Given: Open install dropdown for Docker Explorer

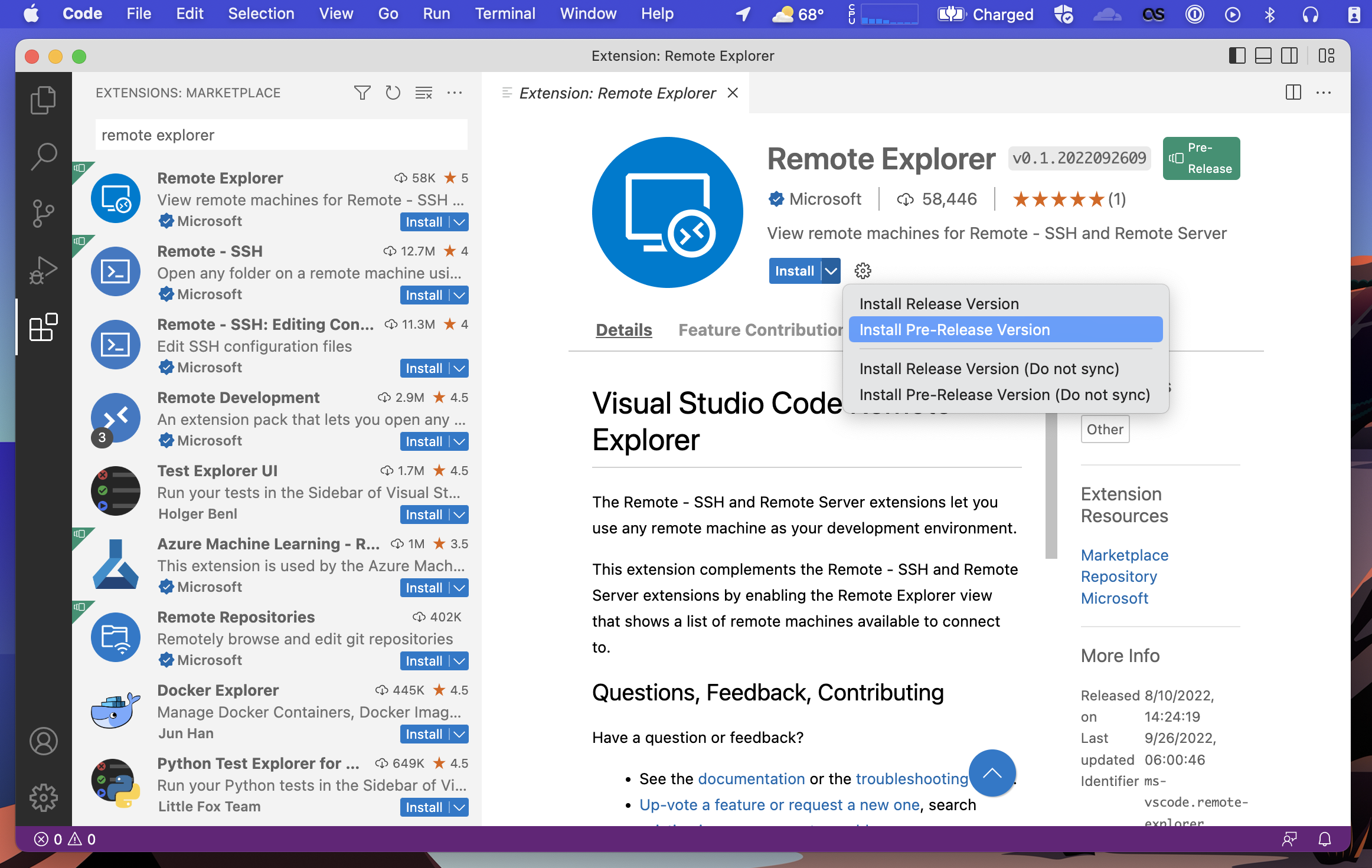Looking at the screenshot, I should 459,734.
